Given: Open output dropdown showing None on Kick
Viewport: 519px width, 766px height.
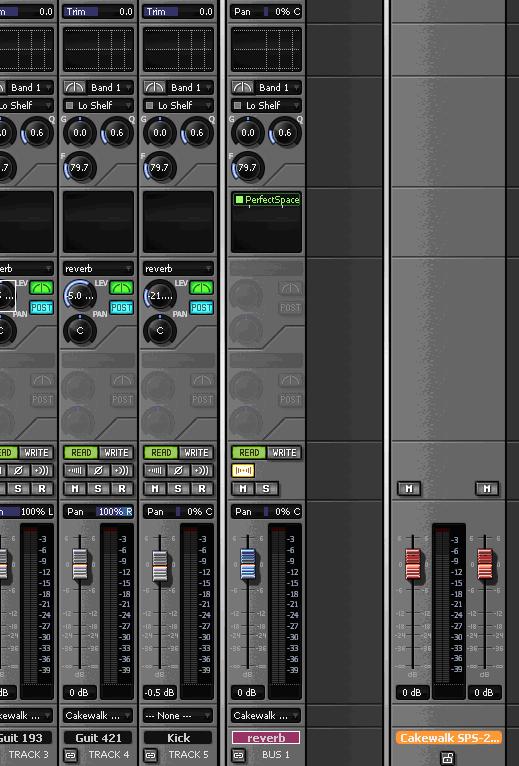Looking at the screenshot, I should click(x=178, y=716).
